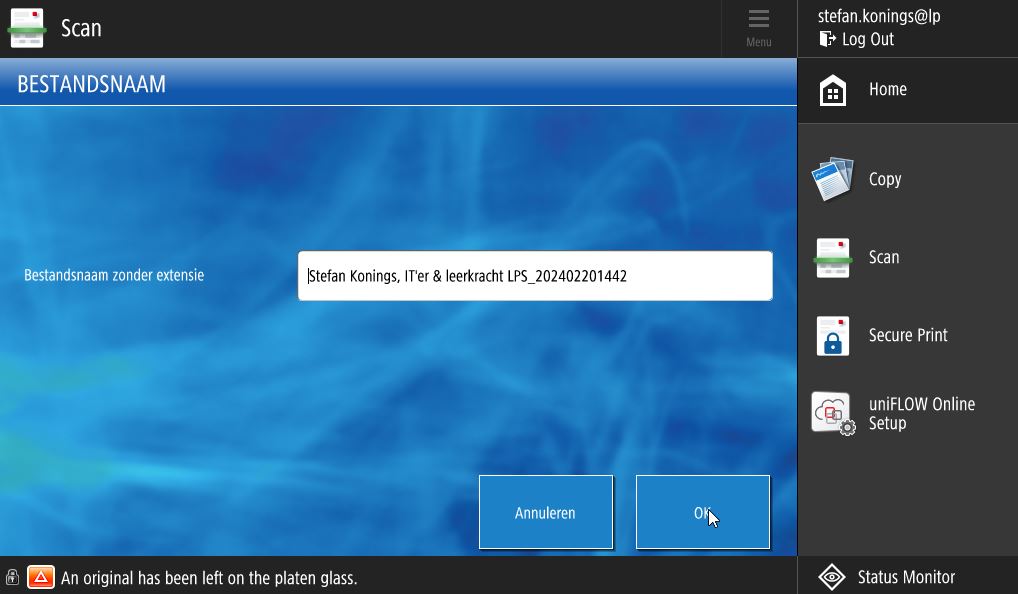Open the Copy function icon

pos(832,179)
